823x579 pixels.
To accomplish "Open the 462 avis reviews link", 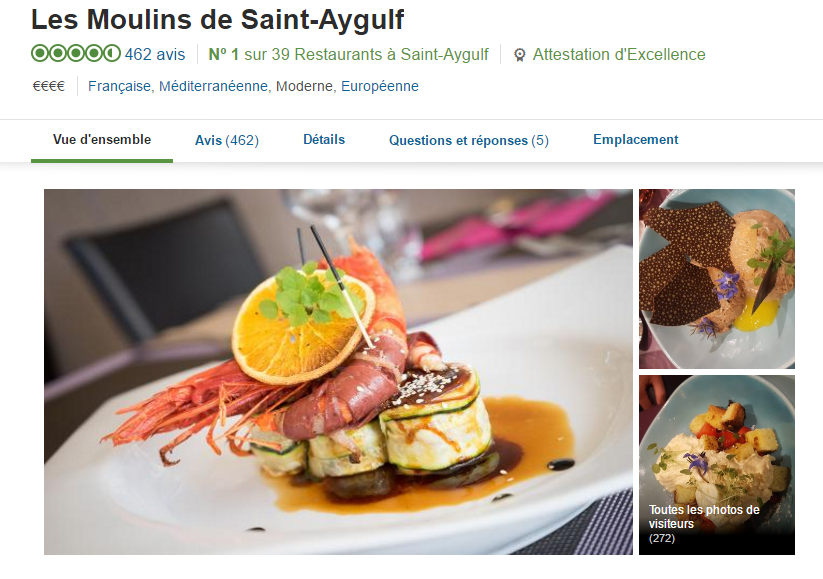I will tap(155, 54).
